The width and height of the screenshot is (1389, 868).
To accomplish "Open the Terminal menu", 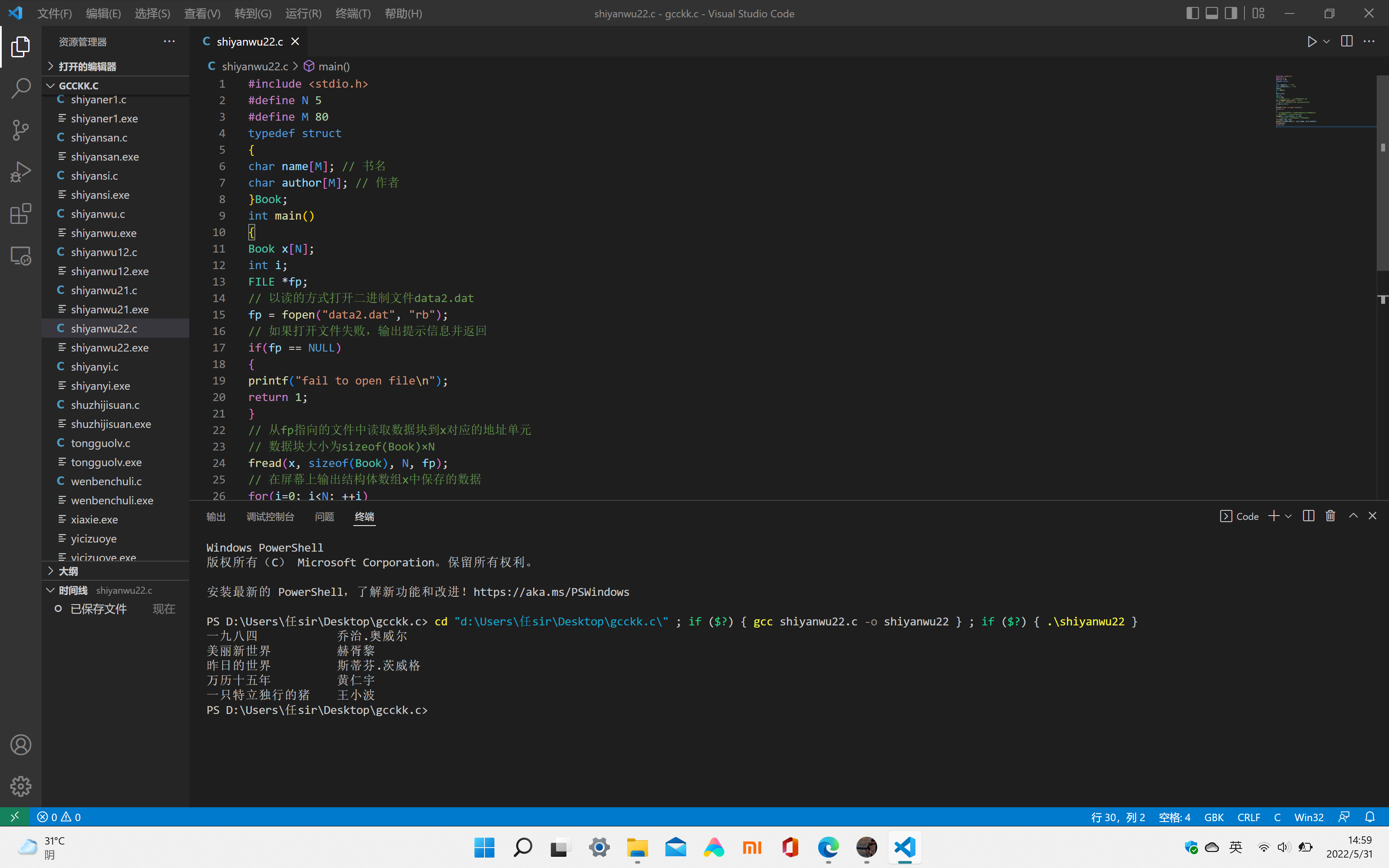I will tap(353, 13).
